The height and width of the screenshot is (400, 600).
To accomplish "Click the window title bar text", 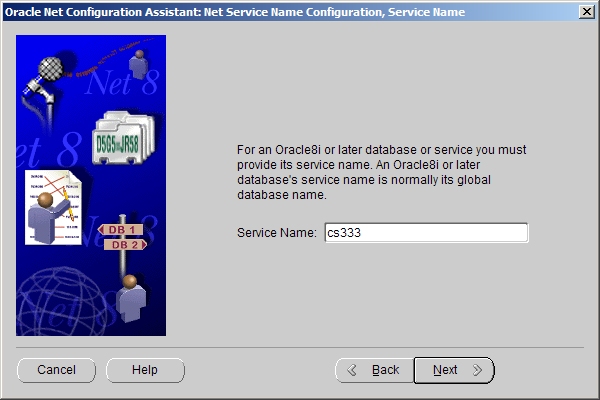I will (x=235, y=12).
